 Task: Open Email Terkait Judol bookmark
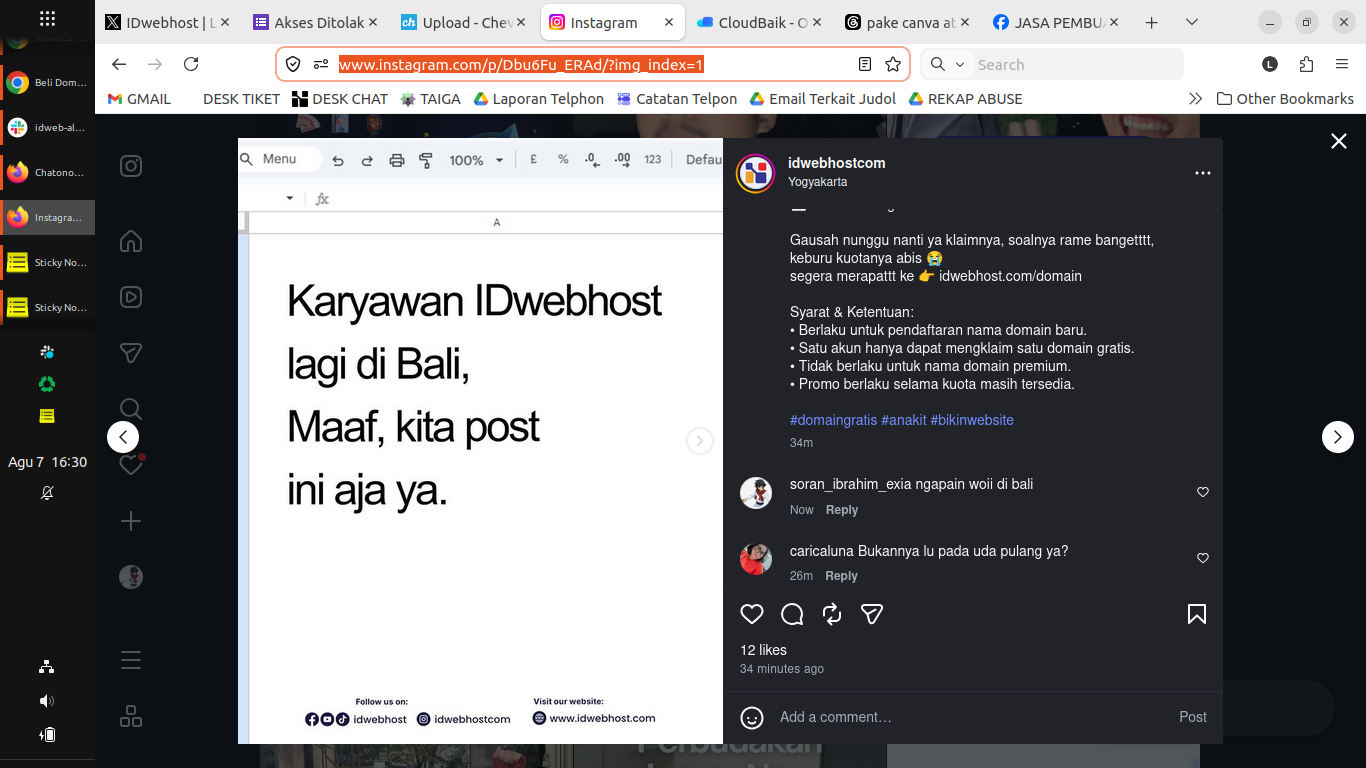pyautogui.click(x=823, y=99)
